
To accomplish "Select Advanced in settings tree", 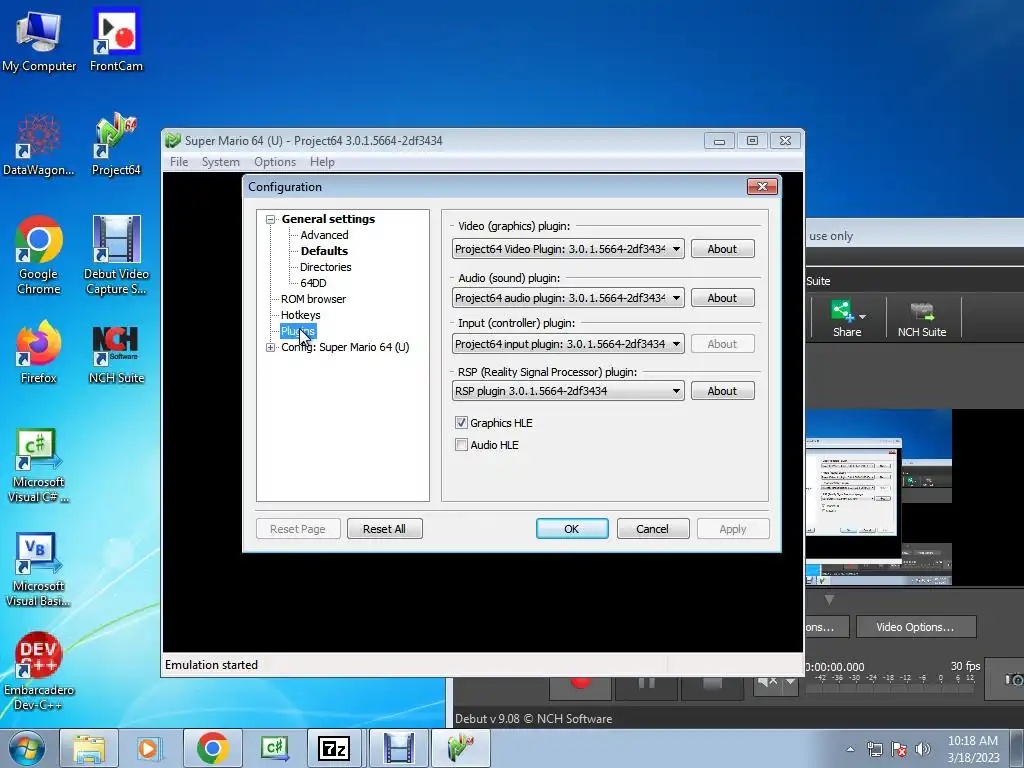I will (325, 235).
